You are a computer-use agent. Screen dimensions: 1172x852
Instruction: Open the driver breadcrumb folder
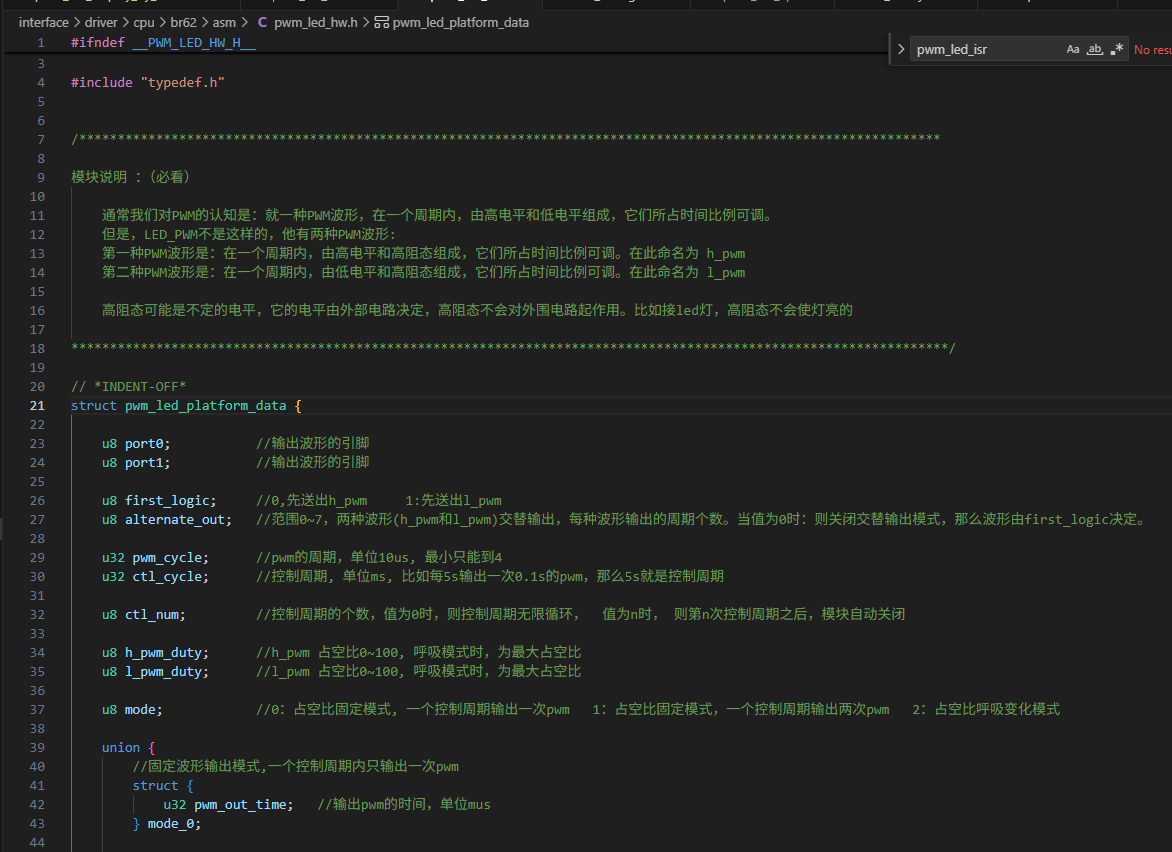pyautogui.click(x=101, y=22)
